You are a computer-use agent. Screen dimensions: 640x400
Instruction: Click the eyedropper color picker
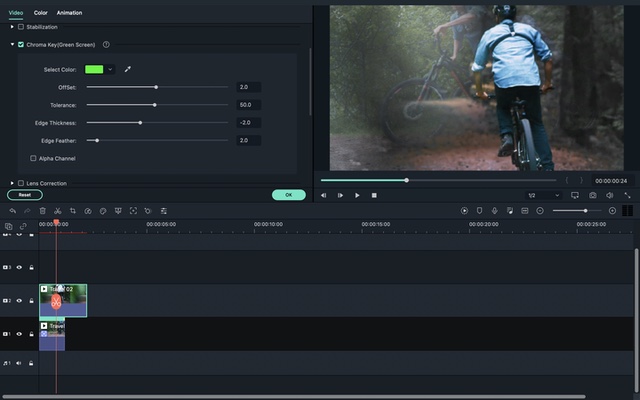pyautogui.click(x=128, y=69)
